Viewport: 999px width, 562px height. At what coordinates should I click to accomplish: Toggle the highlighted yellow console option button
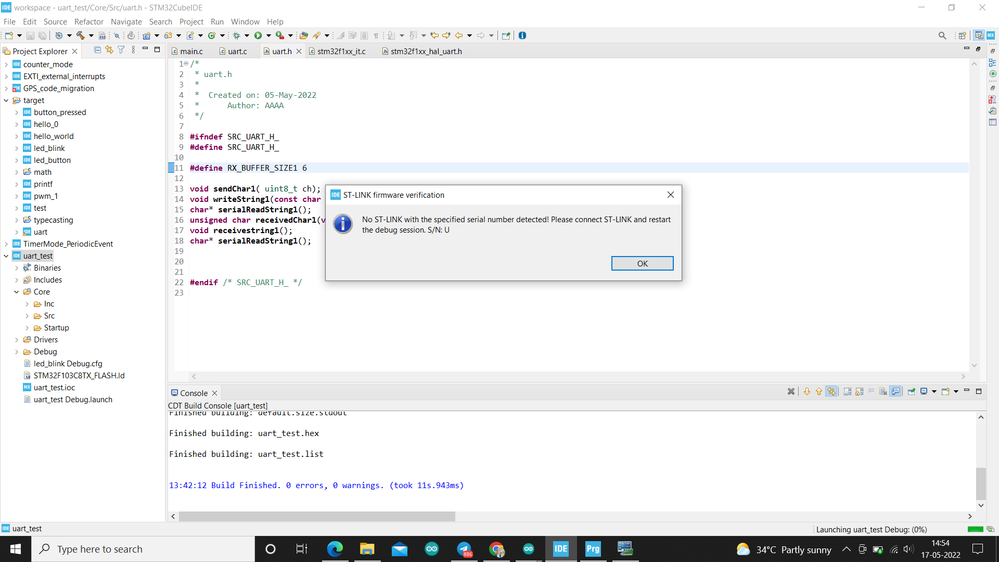click(x=831, y=391)
